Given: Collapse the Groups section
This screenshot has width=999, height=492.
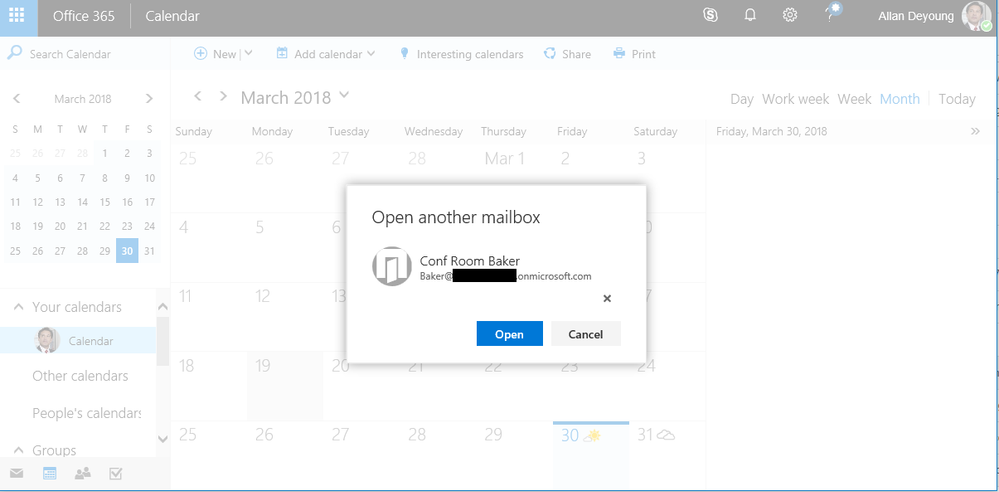Looking at the screenshot, I should pyautogui.click(x=17, y=451).
